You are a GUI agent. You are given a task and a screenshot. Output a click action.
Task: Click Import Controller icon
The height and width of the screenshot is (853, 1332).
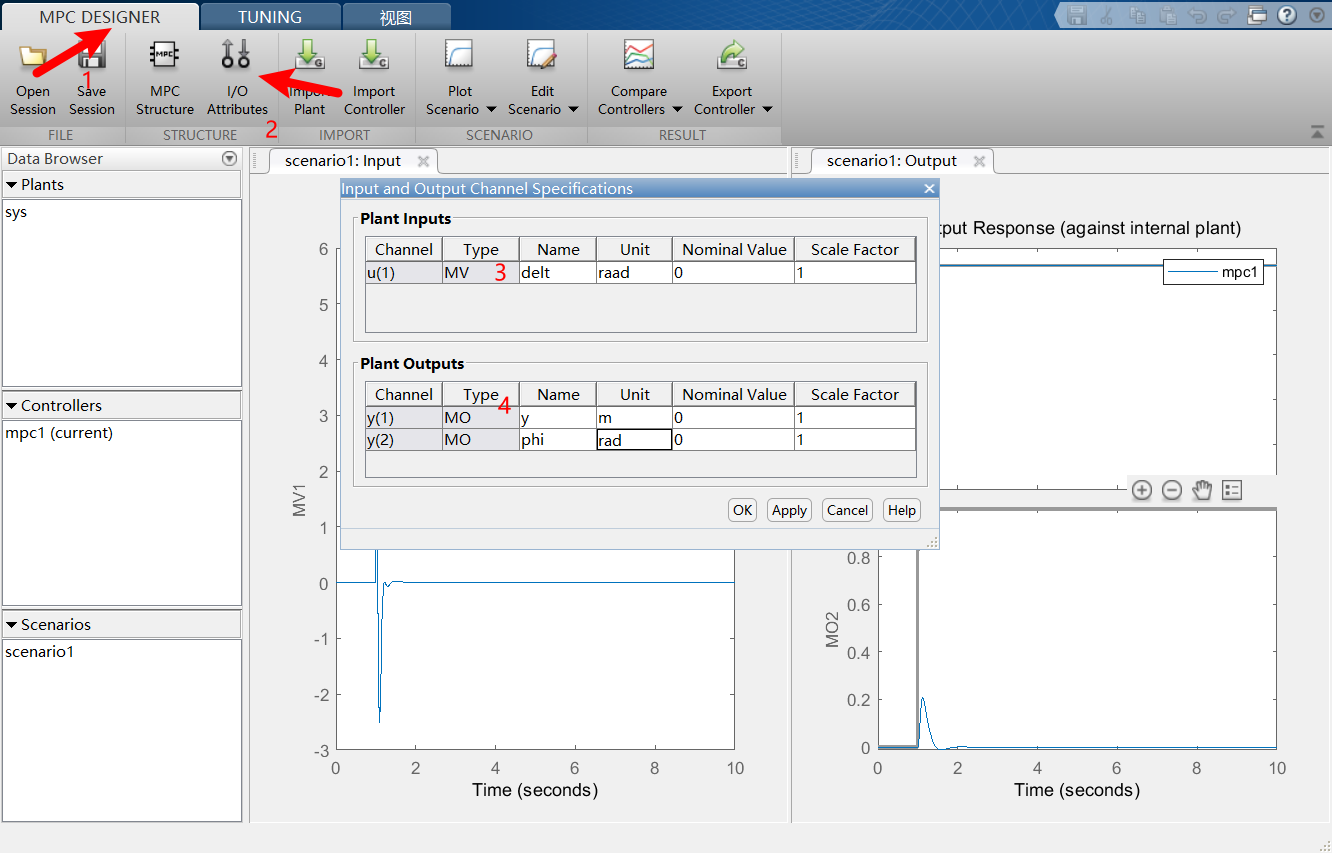click(374, 55)
